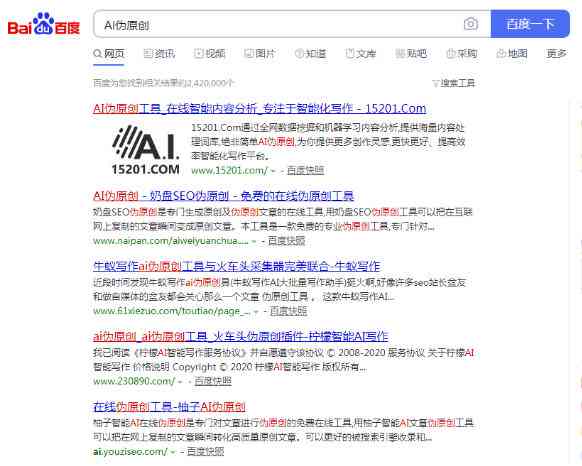Expand dropdown arrow next to 61xiezuo.com URL
582x466 pixels.
coord(256,312)
